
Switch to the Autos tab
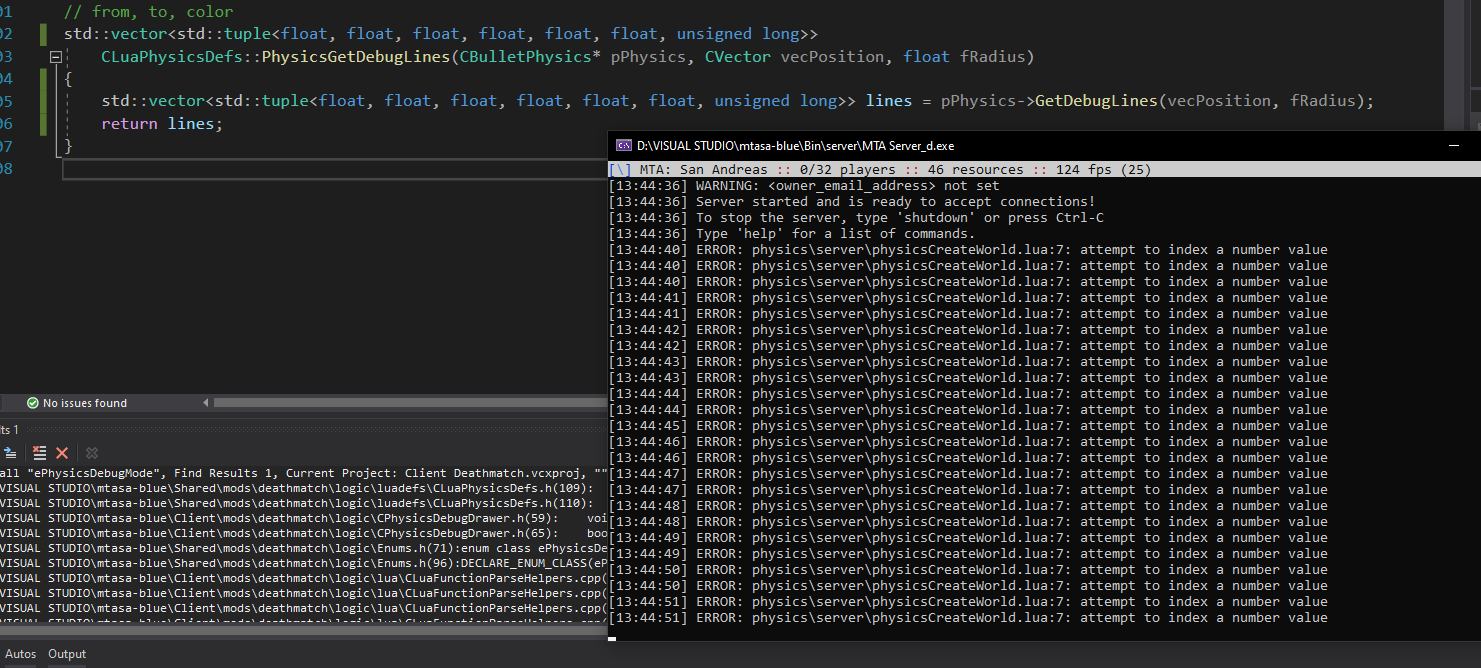pos(20,654)
